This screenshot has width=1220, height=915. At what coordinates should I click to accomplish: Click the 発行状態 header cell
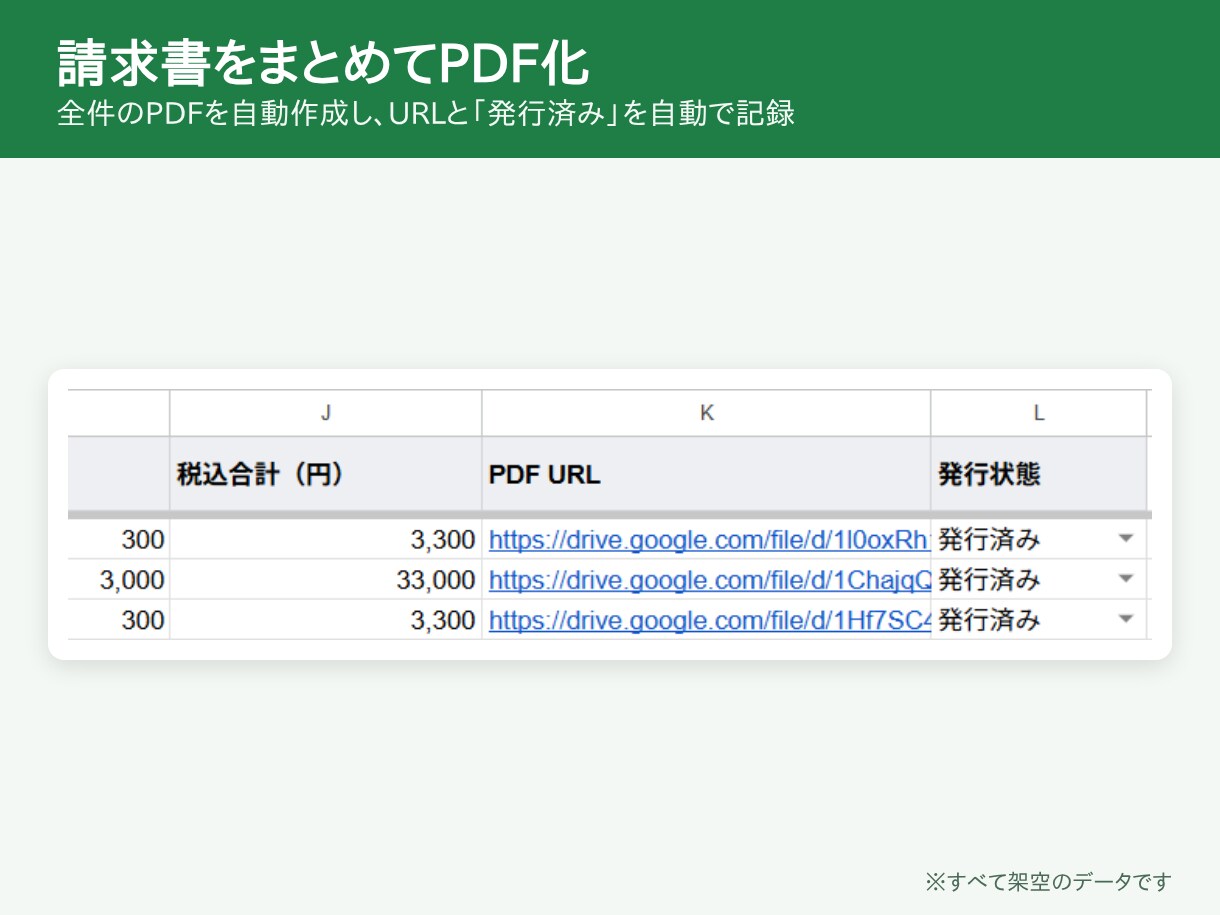pos(1039,474)
